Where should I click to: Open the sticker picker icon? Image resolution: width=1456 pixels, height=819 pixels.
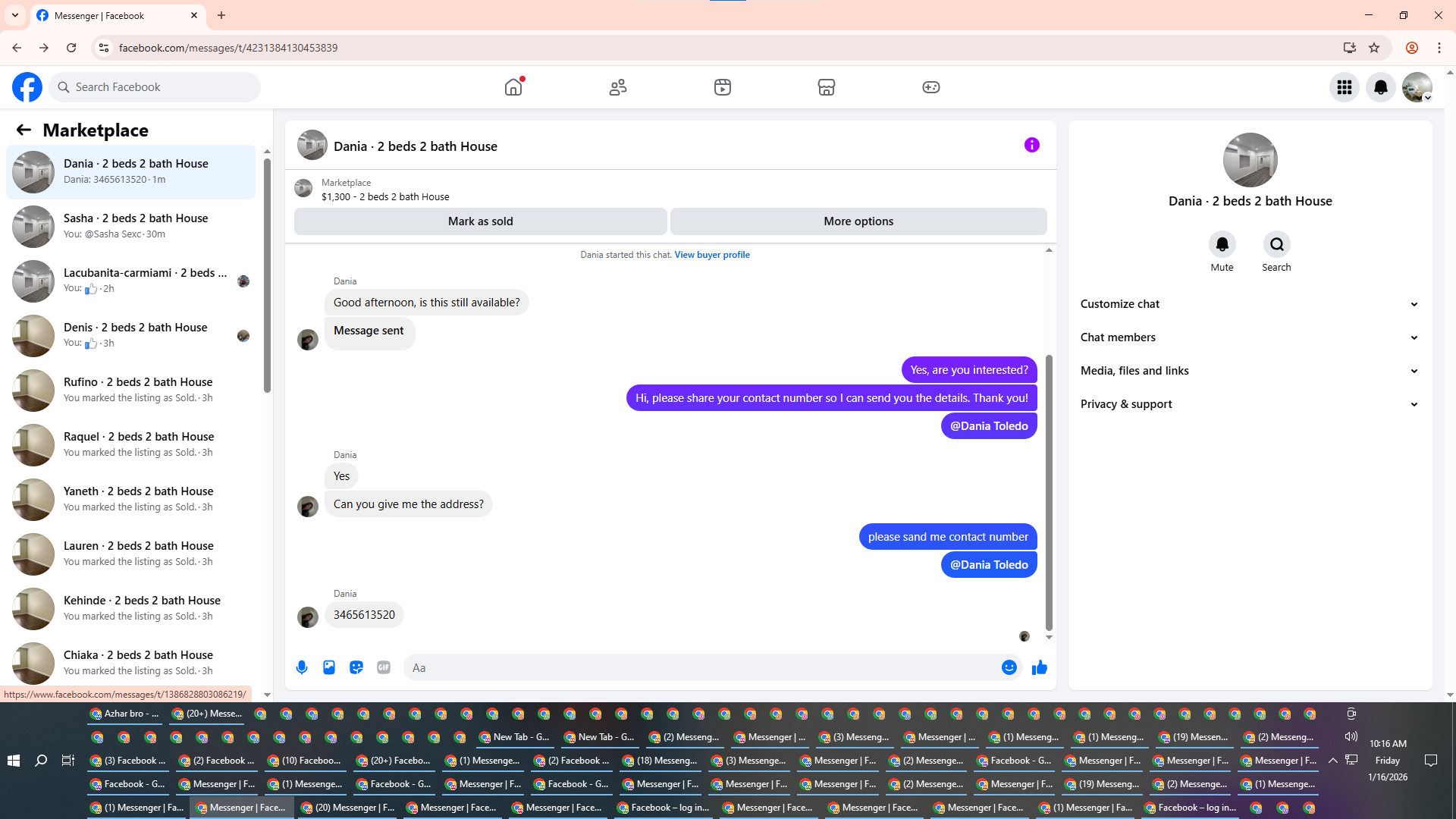tap(356, 667)
